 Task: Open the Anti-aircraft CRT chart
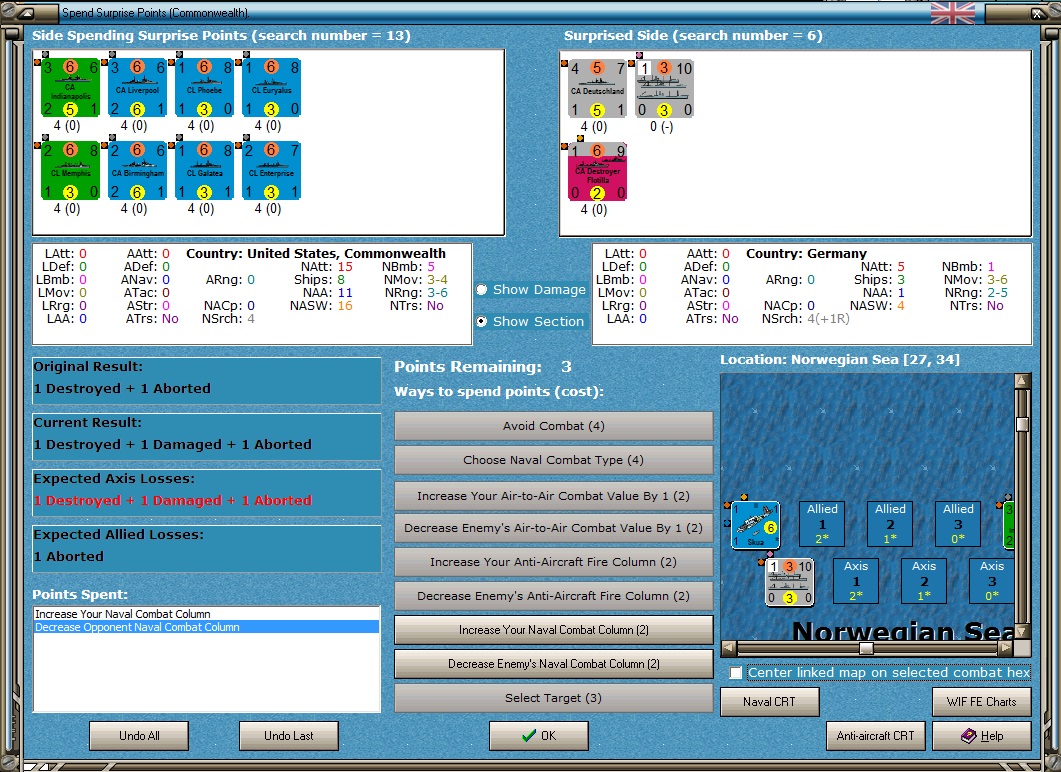click(x=876, y=735)
